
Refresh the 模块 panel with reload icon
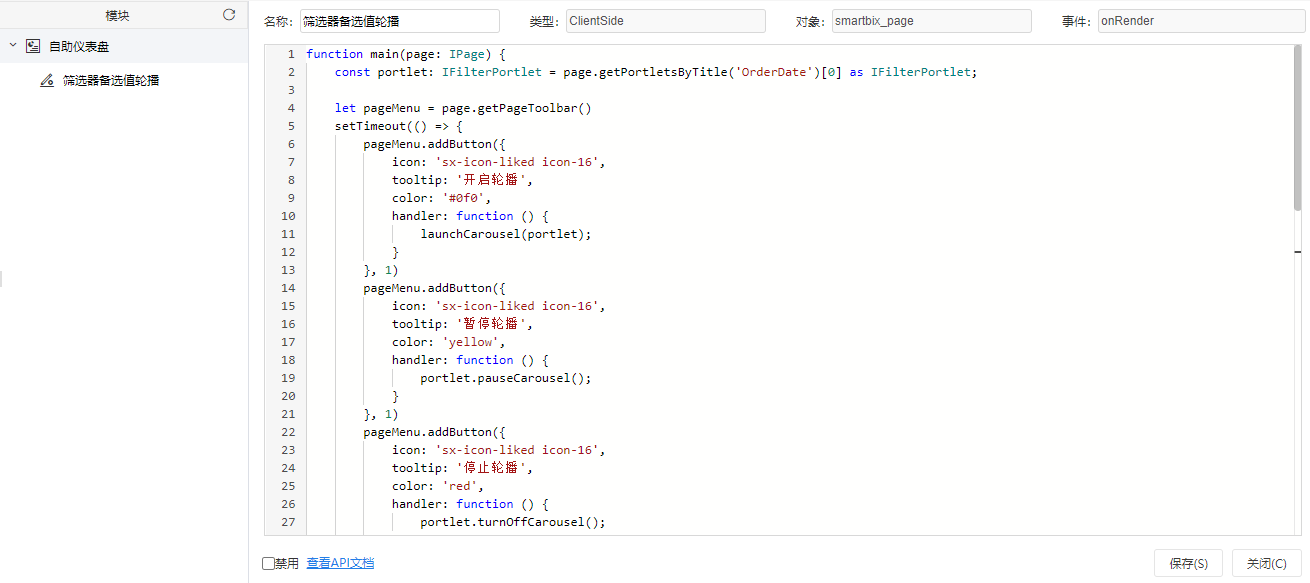point(229,15)
